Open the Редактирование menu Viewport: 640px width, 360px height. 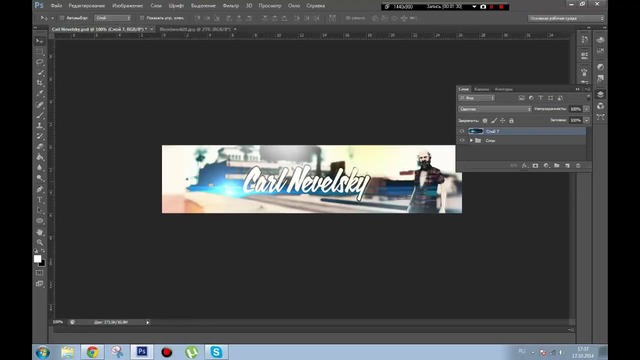pos(87,6)
